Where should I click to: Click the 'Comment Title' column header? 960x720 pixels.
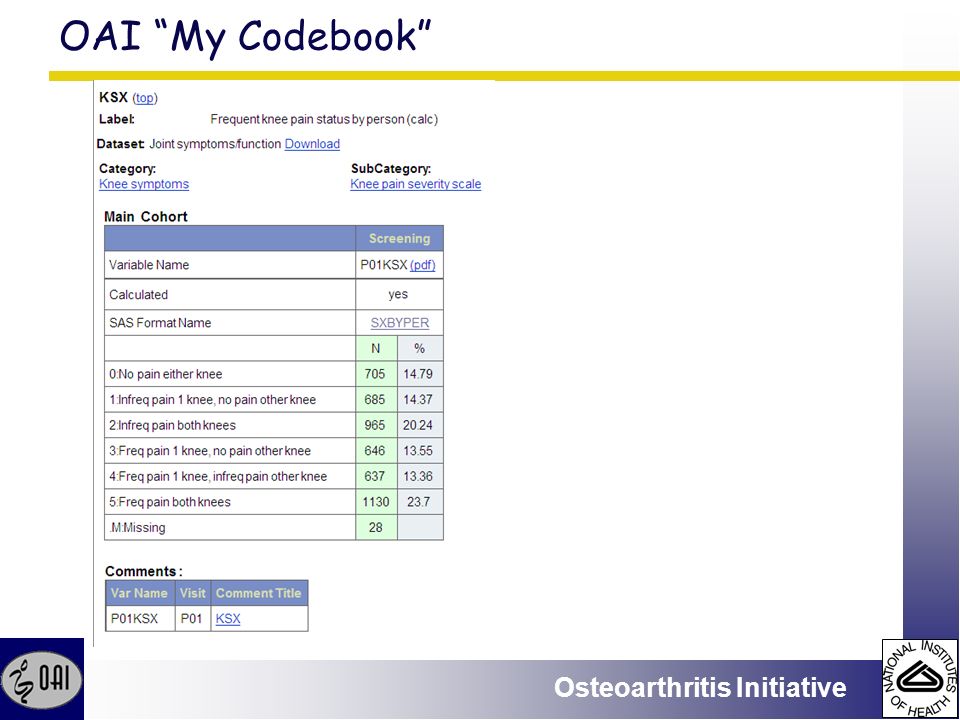259,593
